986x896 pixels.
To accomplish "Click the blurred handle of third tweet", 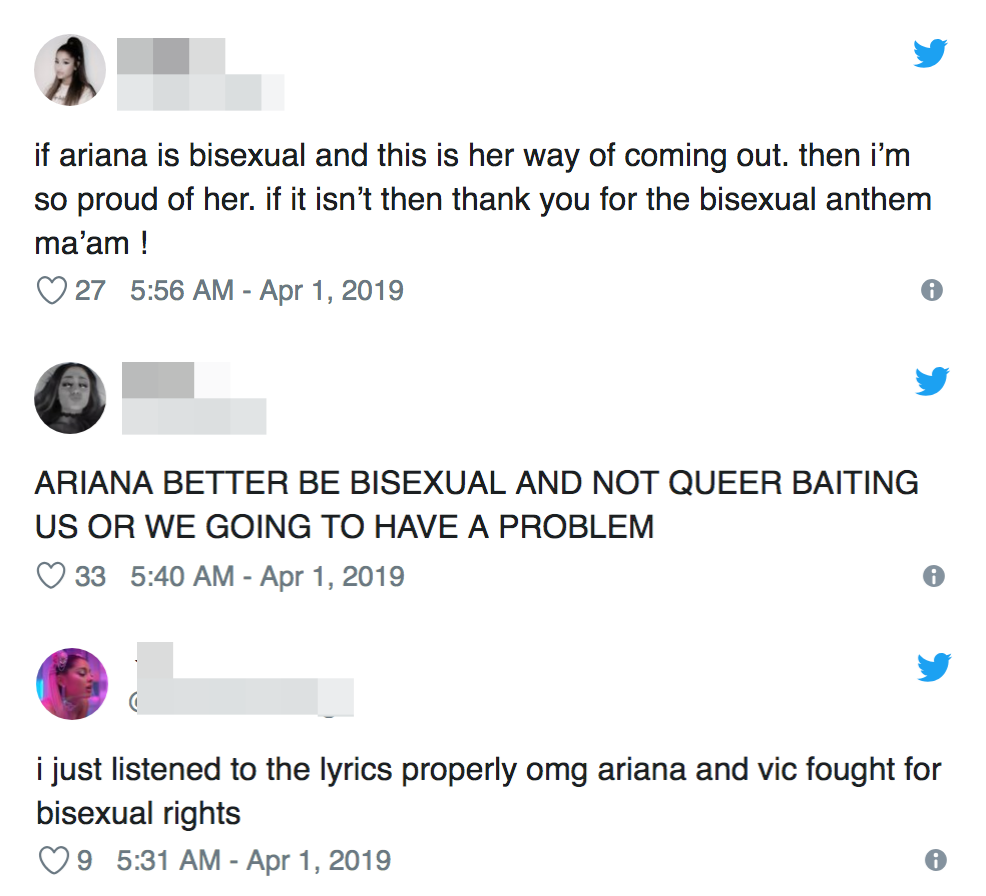I will [x=245, y=697].
